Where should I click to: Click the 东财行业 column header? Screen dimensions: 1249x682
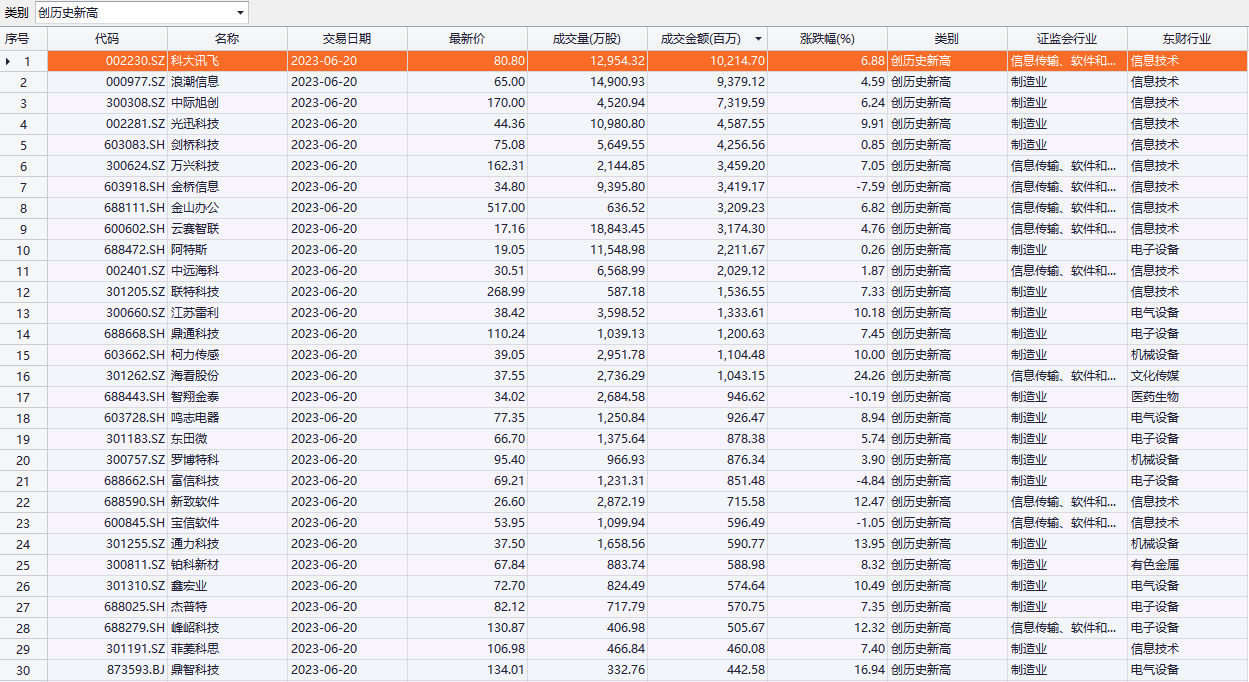click(x=1187, y=39)
